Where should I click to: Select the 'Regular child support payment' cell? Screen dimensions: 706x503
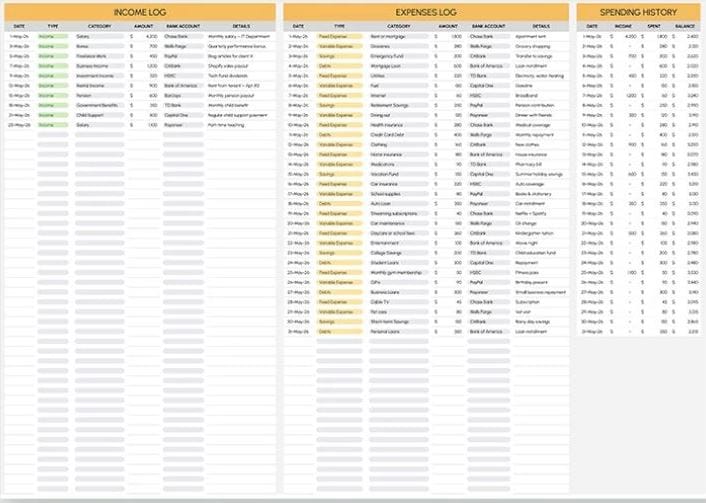(x=241, y=115)
